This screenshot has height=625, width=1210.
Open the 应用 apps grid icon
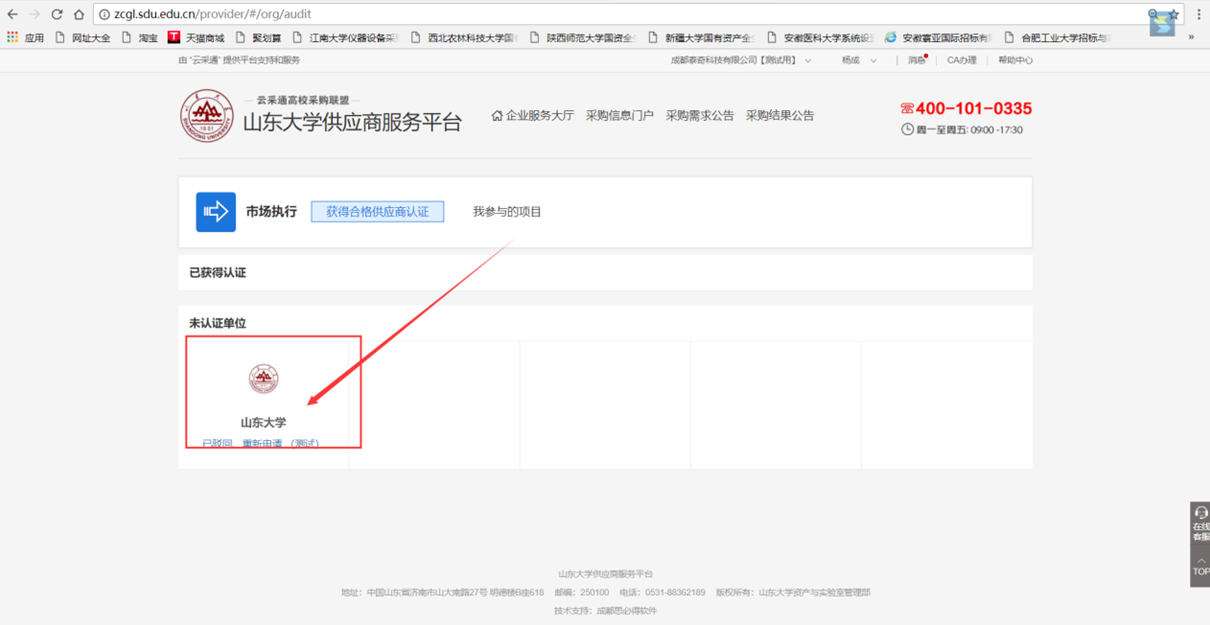(13, 37)
